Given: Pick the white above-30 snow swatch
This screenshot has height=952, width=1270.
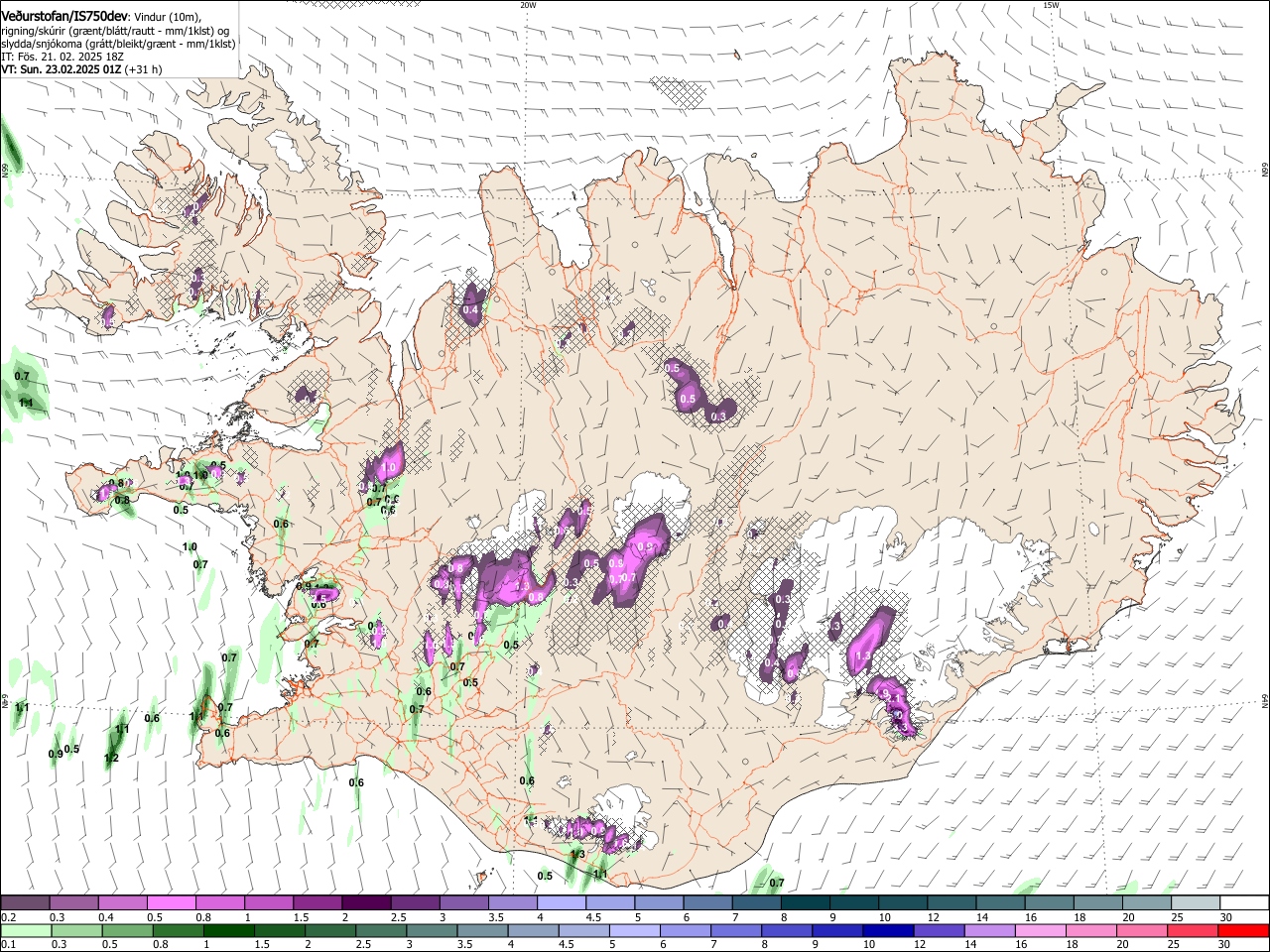Looking at the screenshot, I should pyautogui.click(x=1245, y=903).
